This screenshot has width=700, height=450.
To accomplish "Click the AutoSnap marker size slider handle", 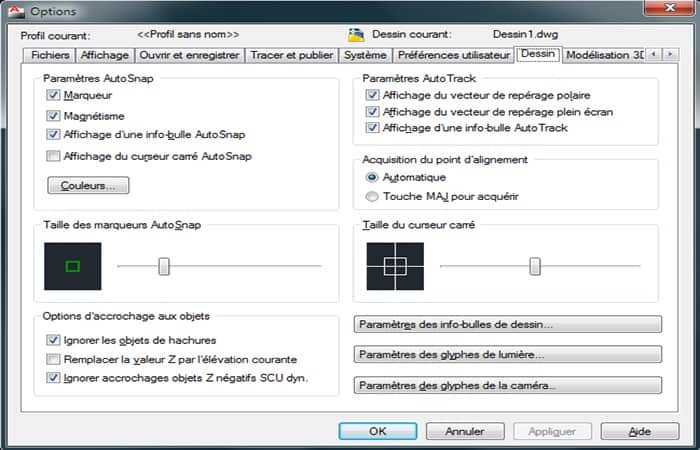I will click(164, 267).
